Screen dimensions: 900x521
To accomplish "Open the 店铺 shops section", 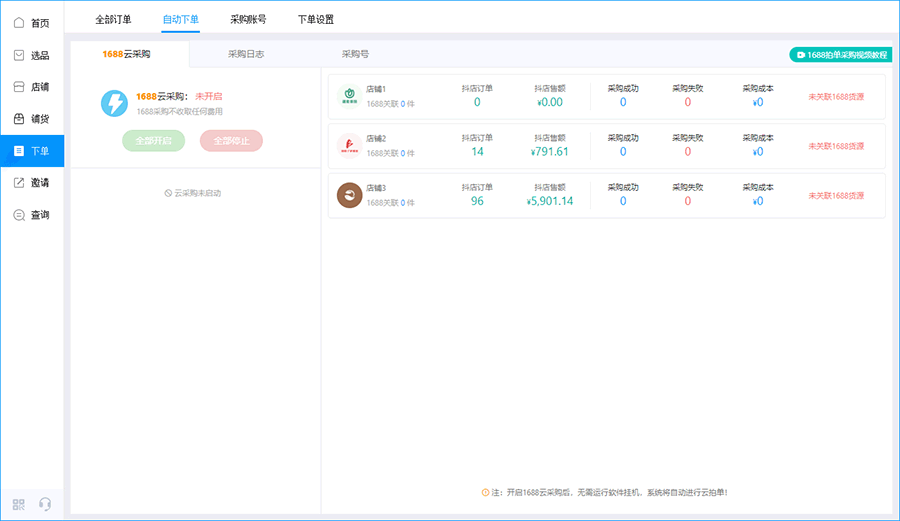I will 32,87.
